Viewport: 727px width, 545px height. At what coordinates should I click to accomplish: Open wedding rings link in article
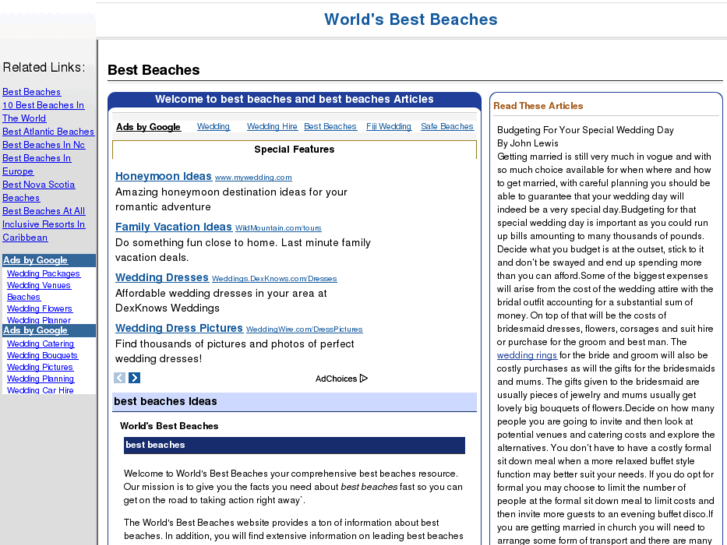527,355
